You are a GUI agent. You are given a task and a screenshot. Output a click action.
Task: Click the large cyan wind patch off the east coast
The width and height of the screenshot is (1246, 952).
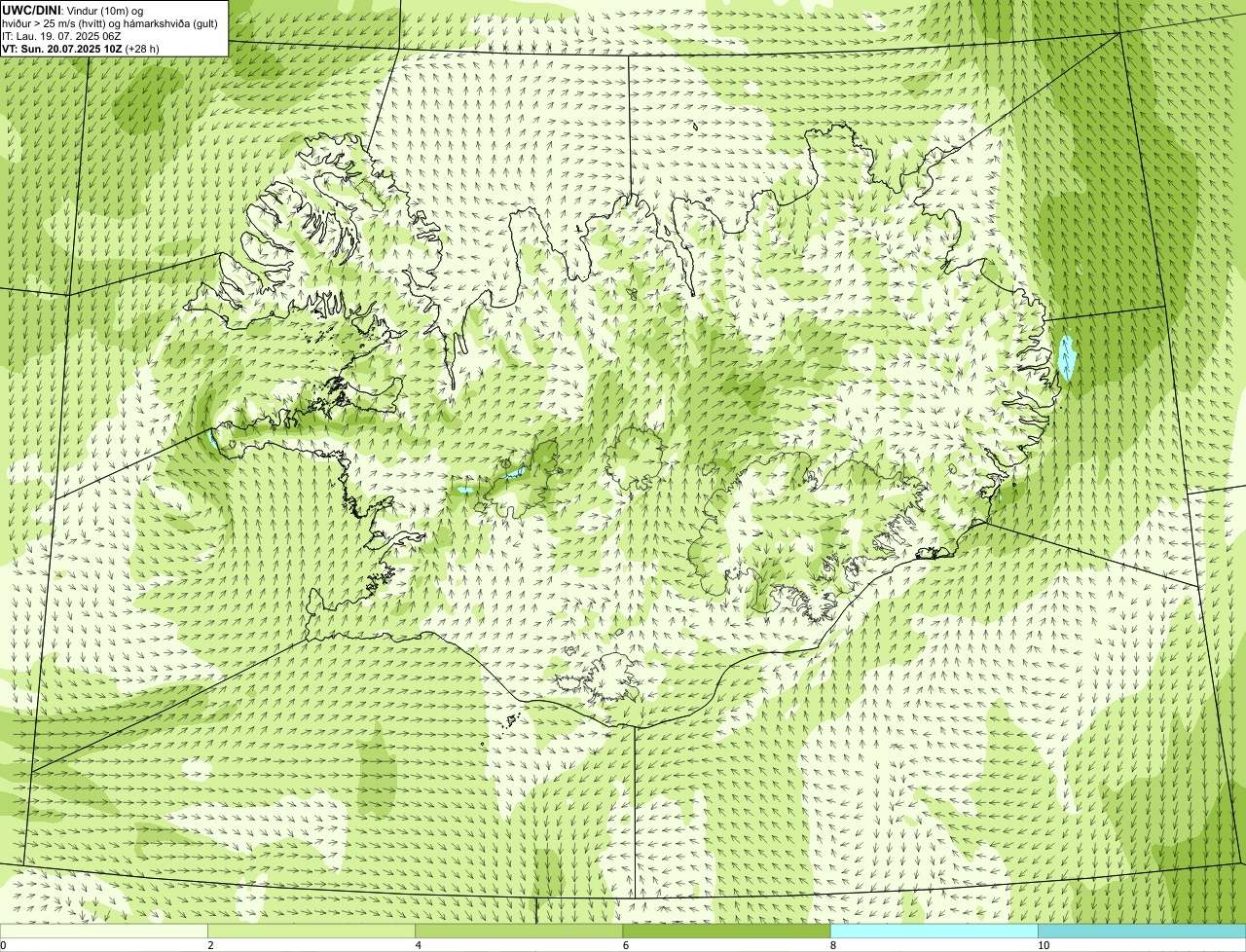click(1067, 357)
